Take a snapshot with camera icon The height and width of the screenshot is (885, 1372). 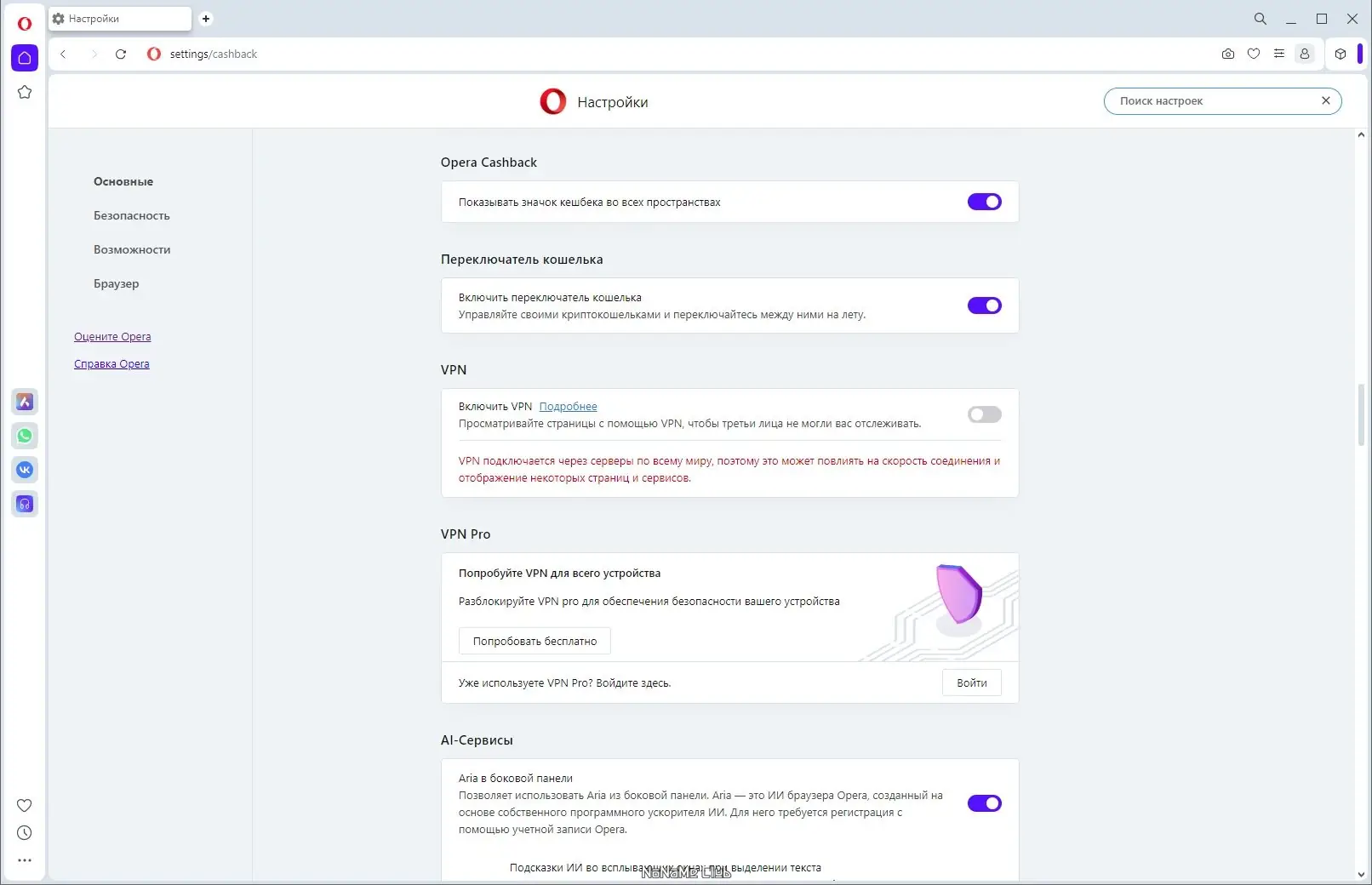[1228, 54]
